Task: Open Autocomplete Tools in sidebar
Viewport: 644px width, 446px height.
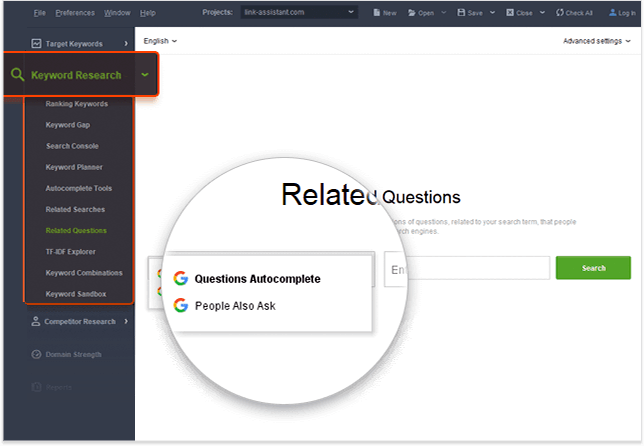Action: coord(79,188)
